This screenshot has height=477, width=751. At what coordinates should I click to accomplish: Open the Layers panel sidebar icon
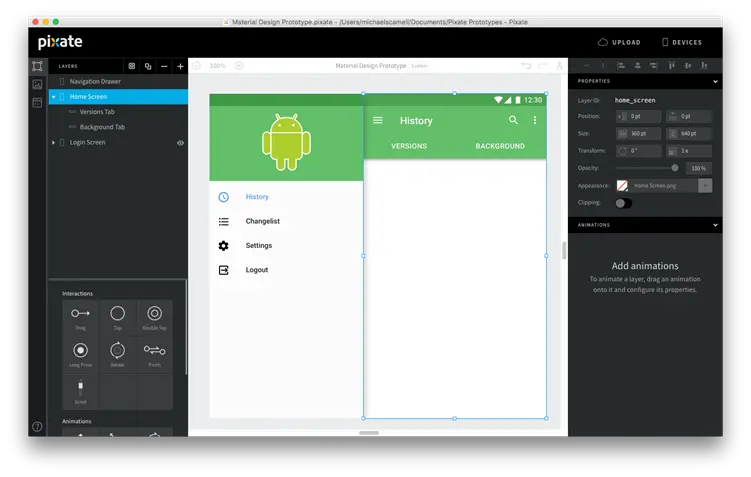pyautogui.click(x=37, y=66)
